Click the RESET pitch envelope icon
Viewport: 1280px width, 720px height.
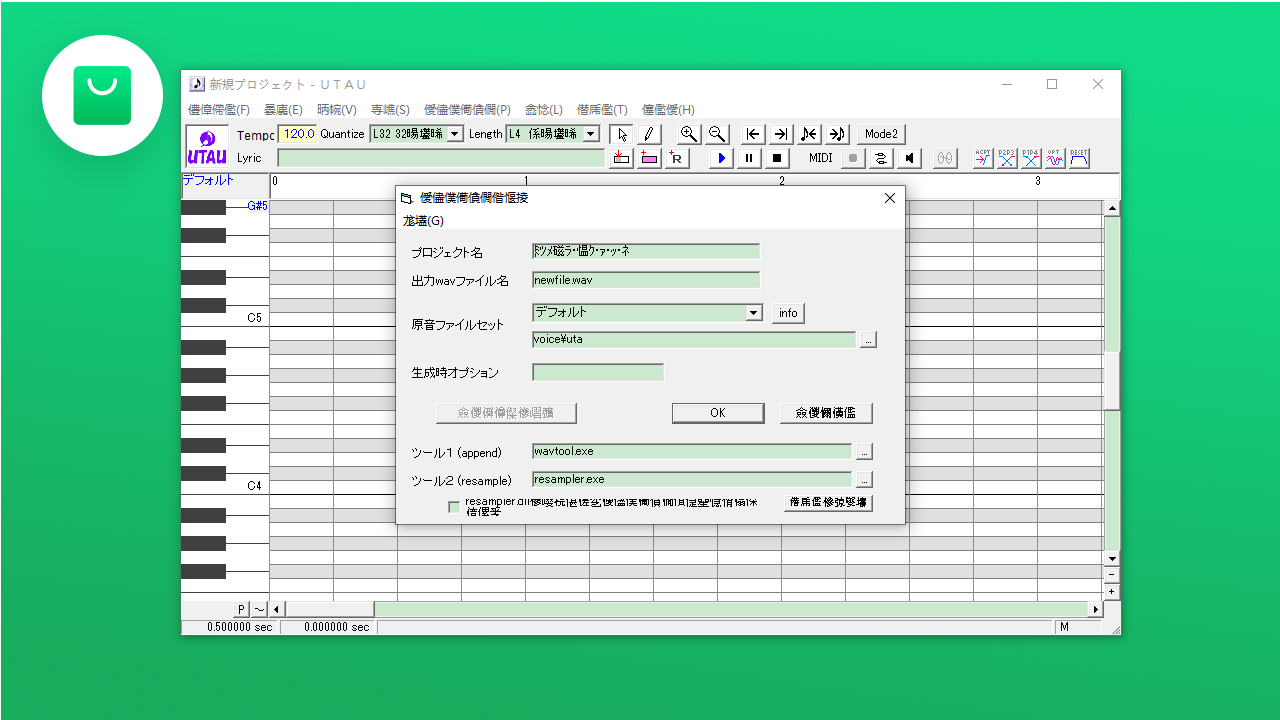1081,157
